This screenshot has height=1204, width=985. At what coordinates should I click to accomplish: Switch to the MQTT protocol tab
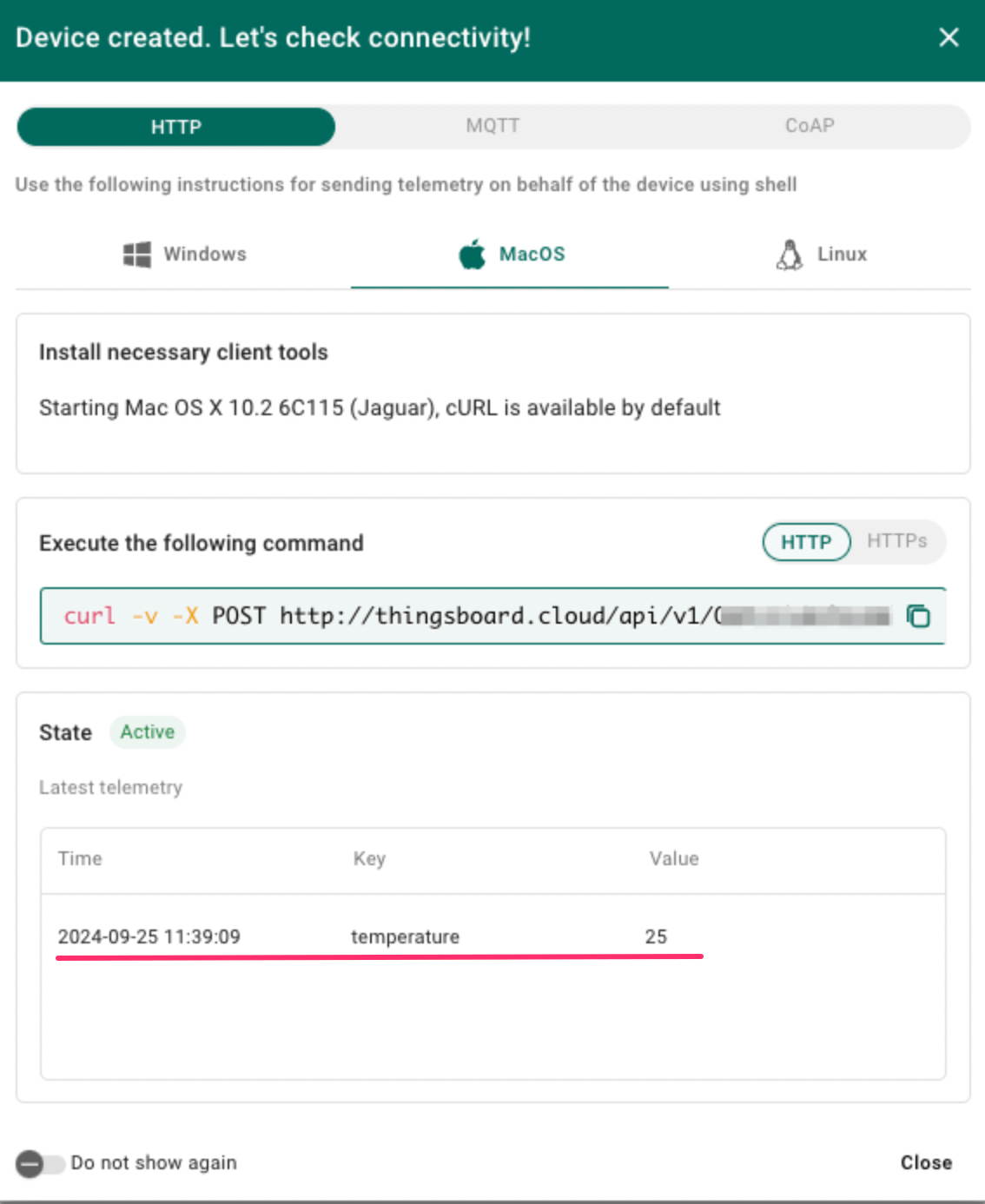492,126
